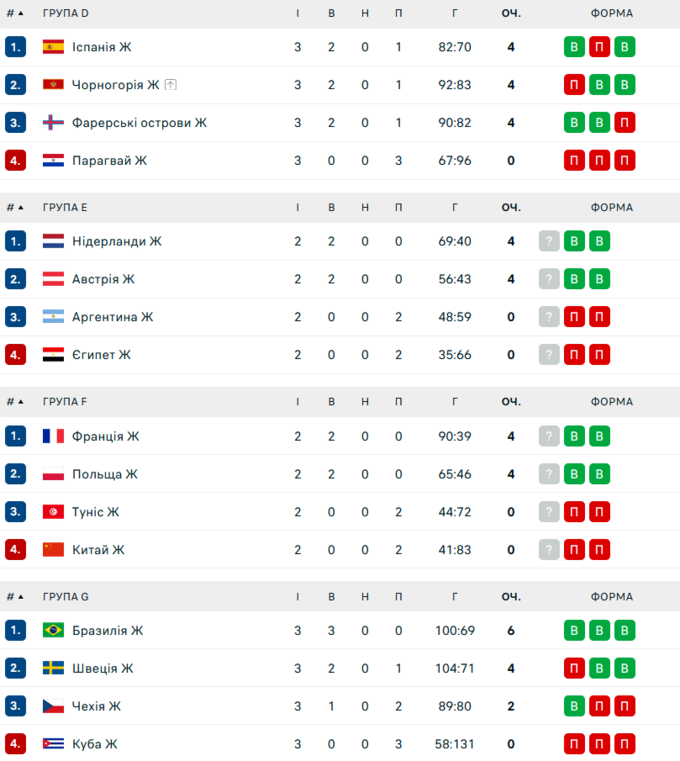Click the Sweden flag icon

tap(53, 668)
